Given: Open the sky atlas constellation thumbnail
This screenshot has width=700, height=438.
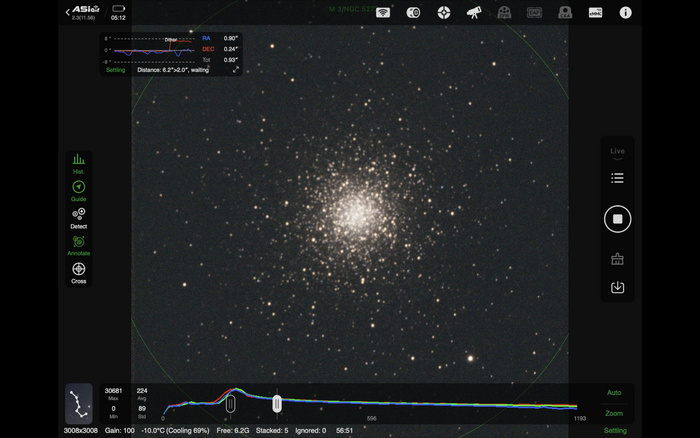Looking at the screenshot, I should pos(79,403).
